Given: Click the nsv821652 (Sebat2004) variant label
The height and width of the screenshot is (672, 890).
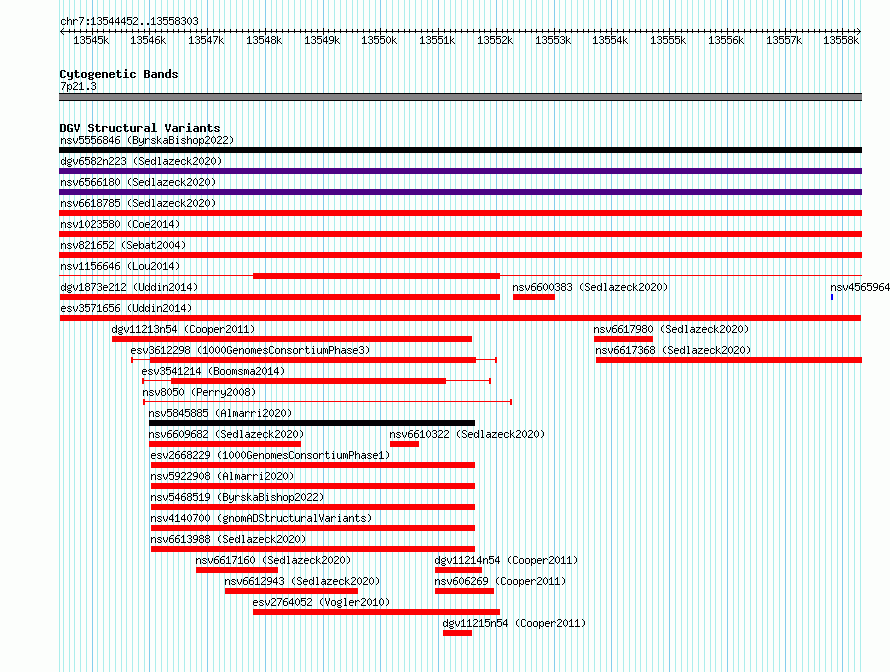Looking at the screenshot, I should pos(123,245).
